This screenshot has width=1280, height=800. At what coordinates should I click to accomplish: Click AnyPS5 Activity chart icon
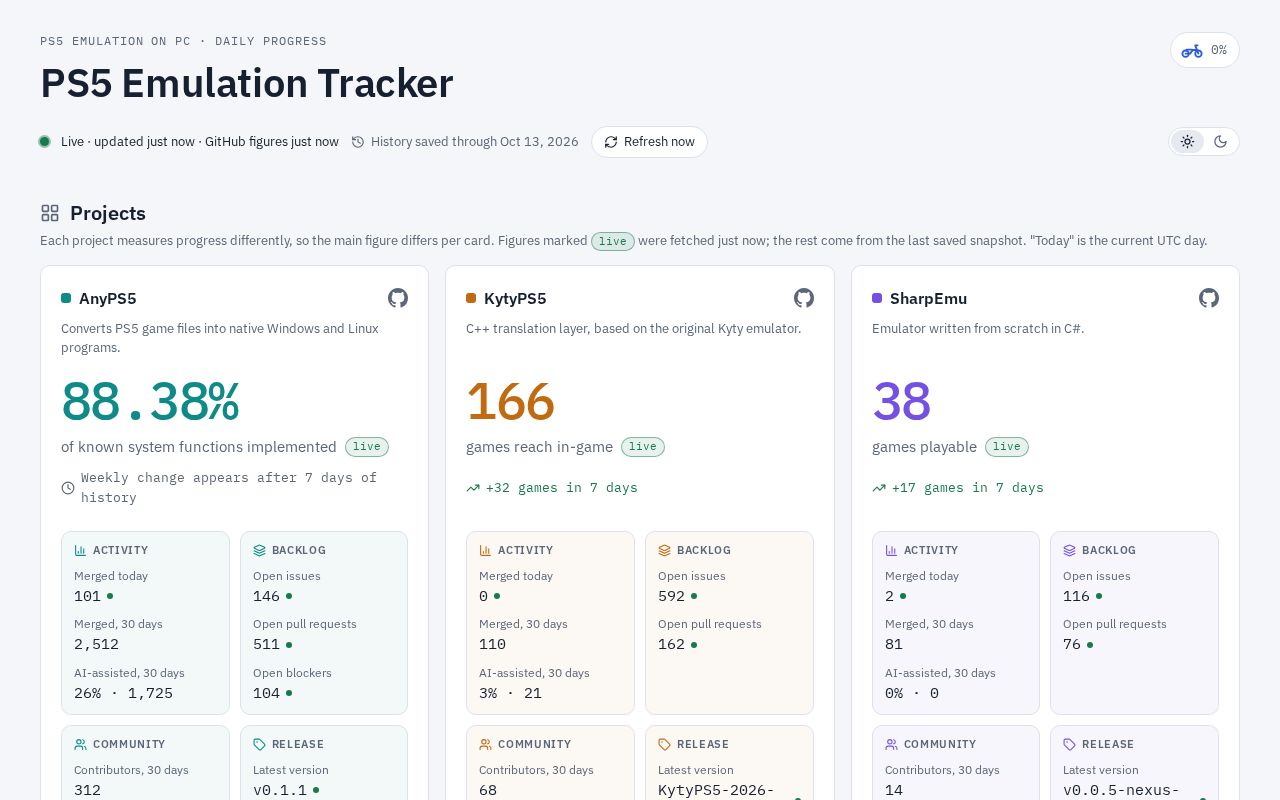[x=80, y=550]
